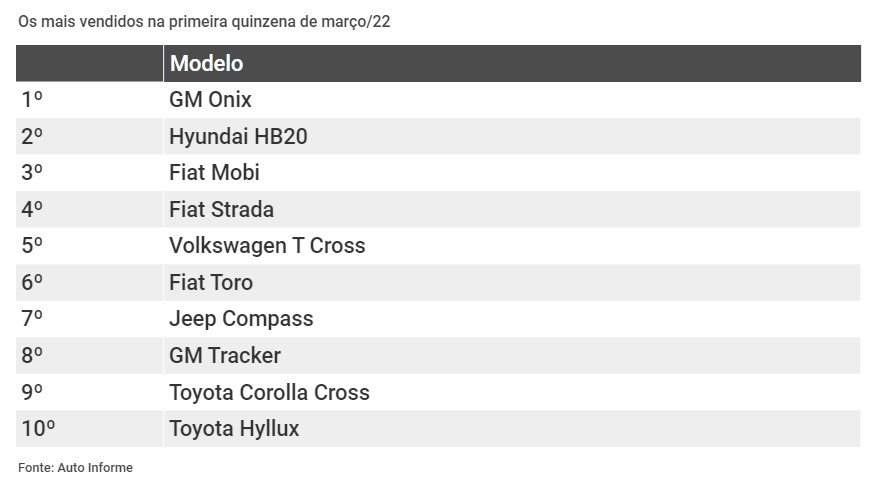Select the Fiat Strada row
Viewport: 873px width, 497px height.
coord(438,209)
